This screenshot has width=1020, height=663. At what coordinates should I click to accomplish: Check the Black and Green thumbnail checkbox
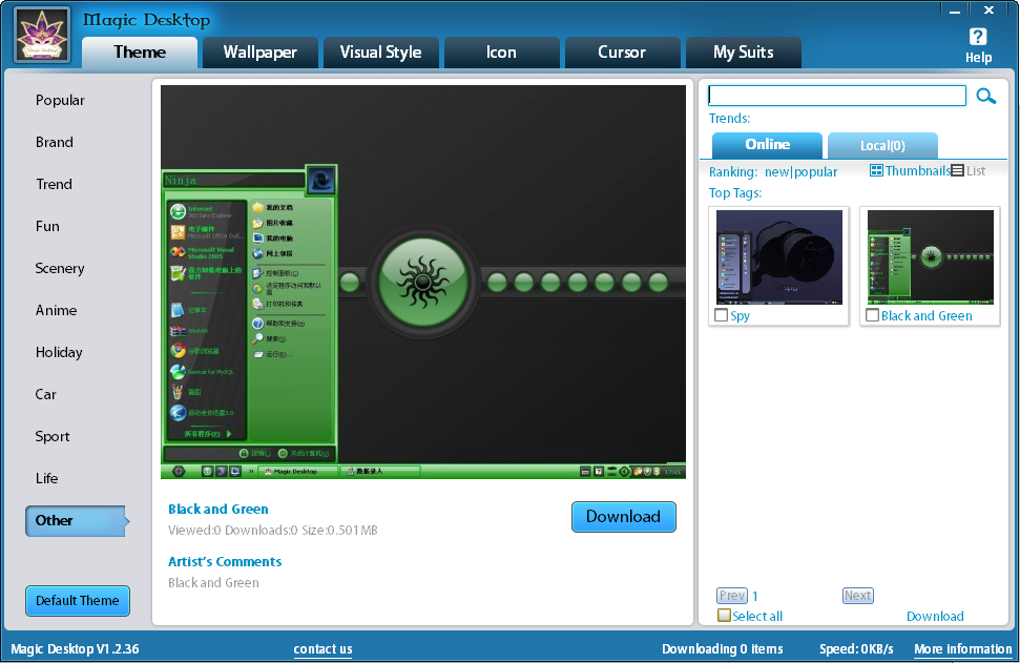point(872,316)
